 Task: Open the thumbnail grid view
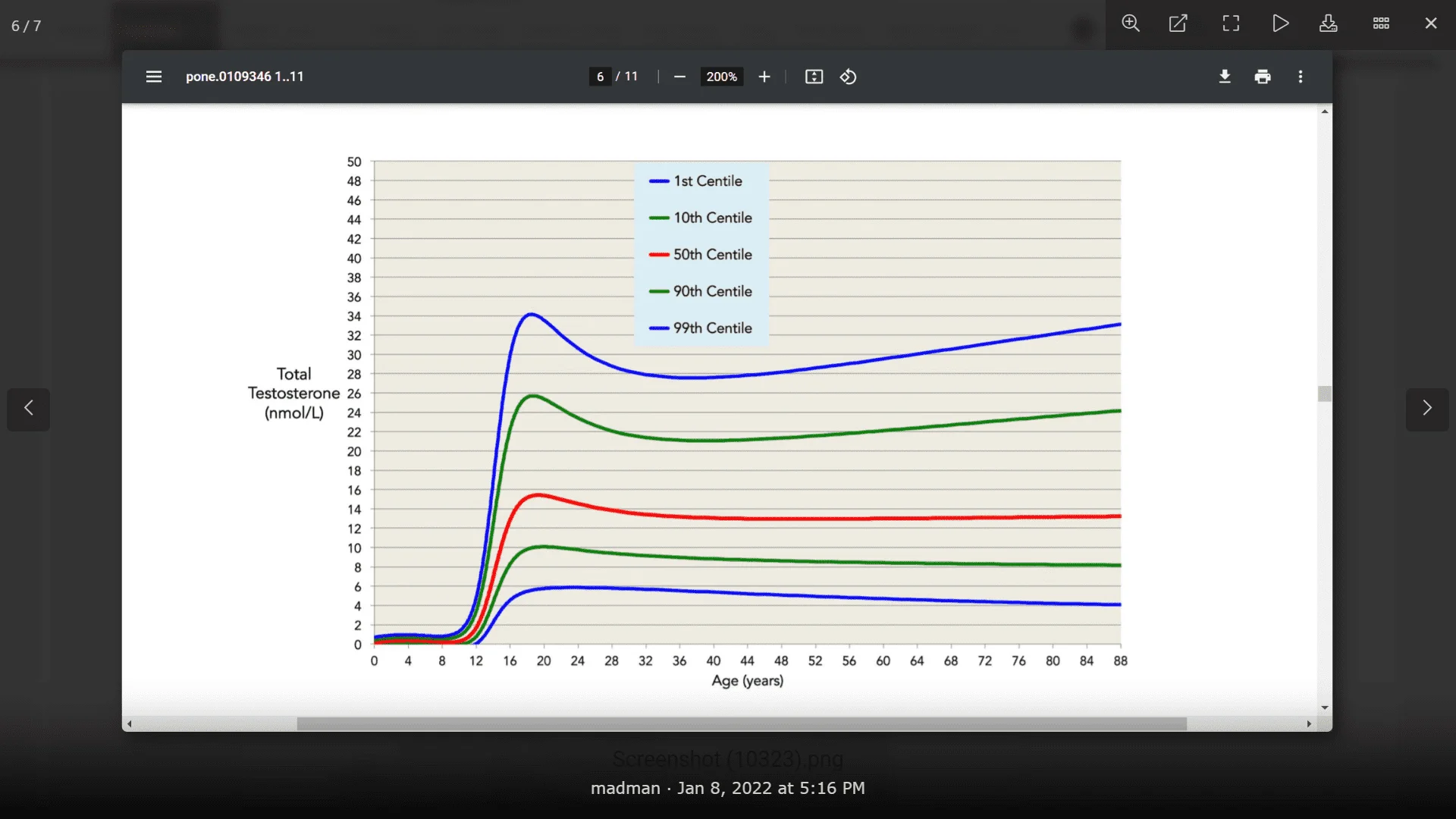pyautogui.click(x=1381, y=24)
